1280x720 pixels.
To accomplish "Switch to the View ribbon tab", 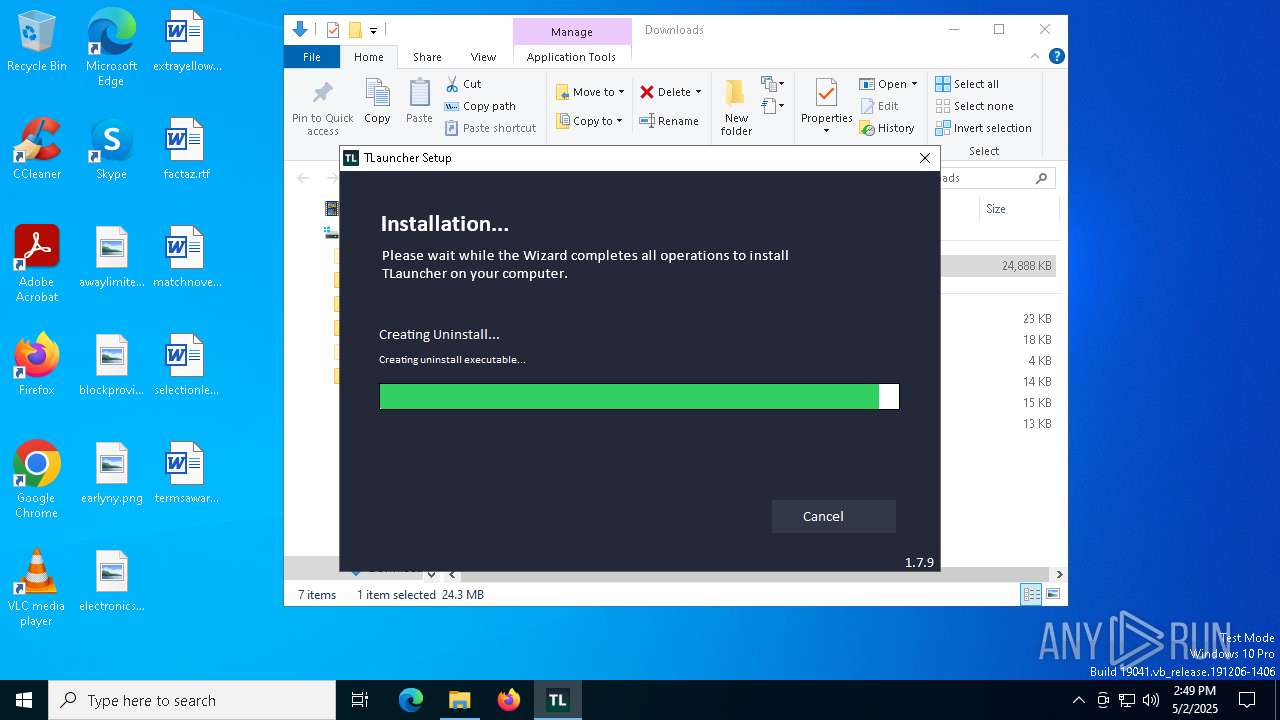I will pos(483,57).
